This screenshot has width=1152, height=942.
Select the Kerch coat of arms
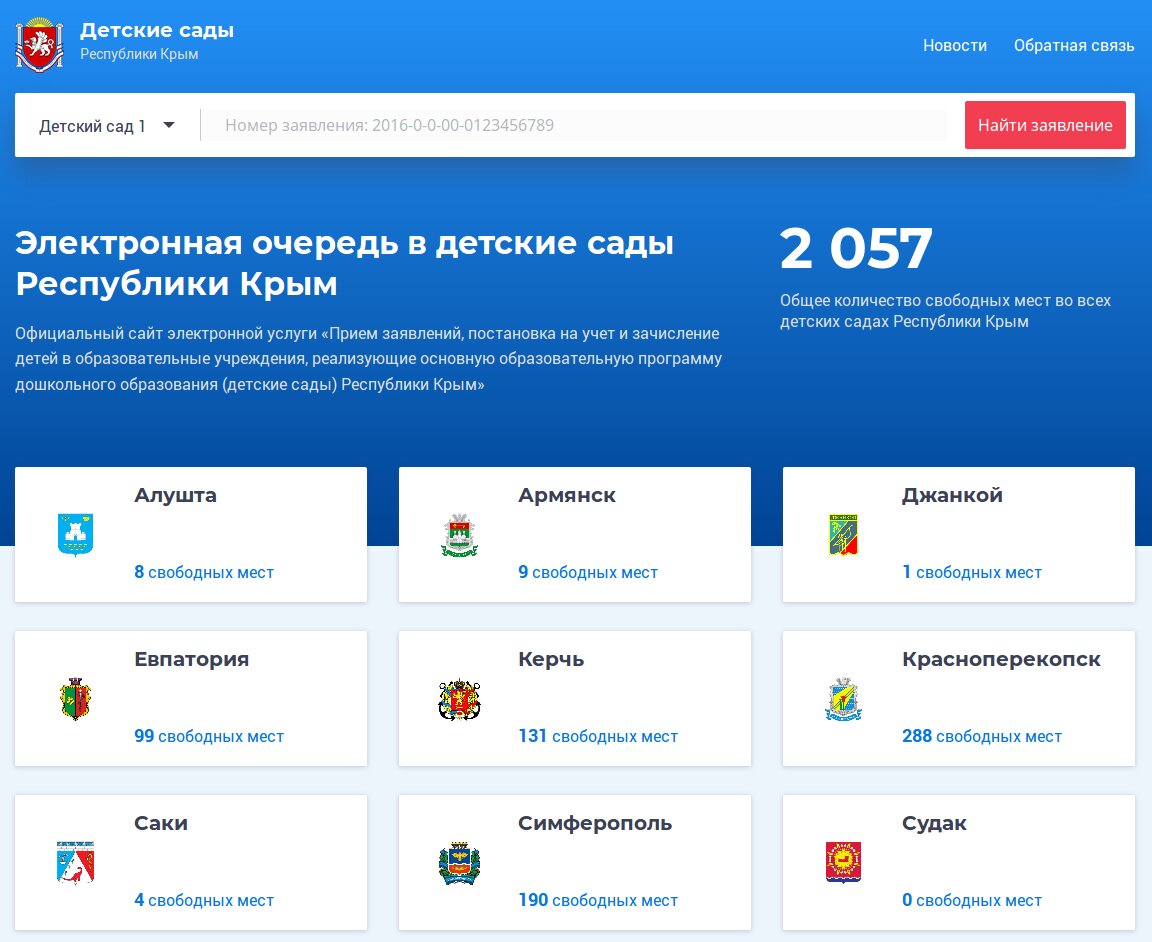pos(459,698)
